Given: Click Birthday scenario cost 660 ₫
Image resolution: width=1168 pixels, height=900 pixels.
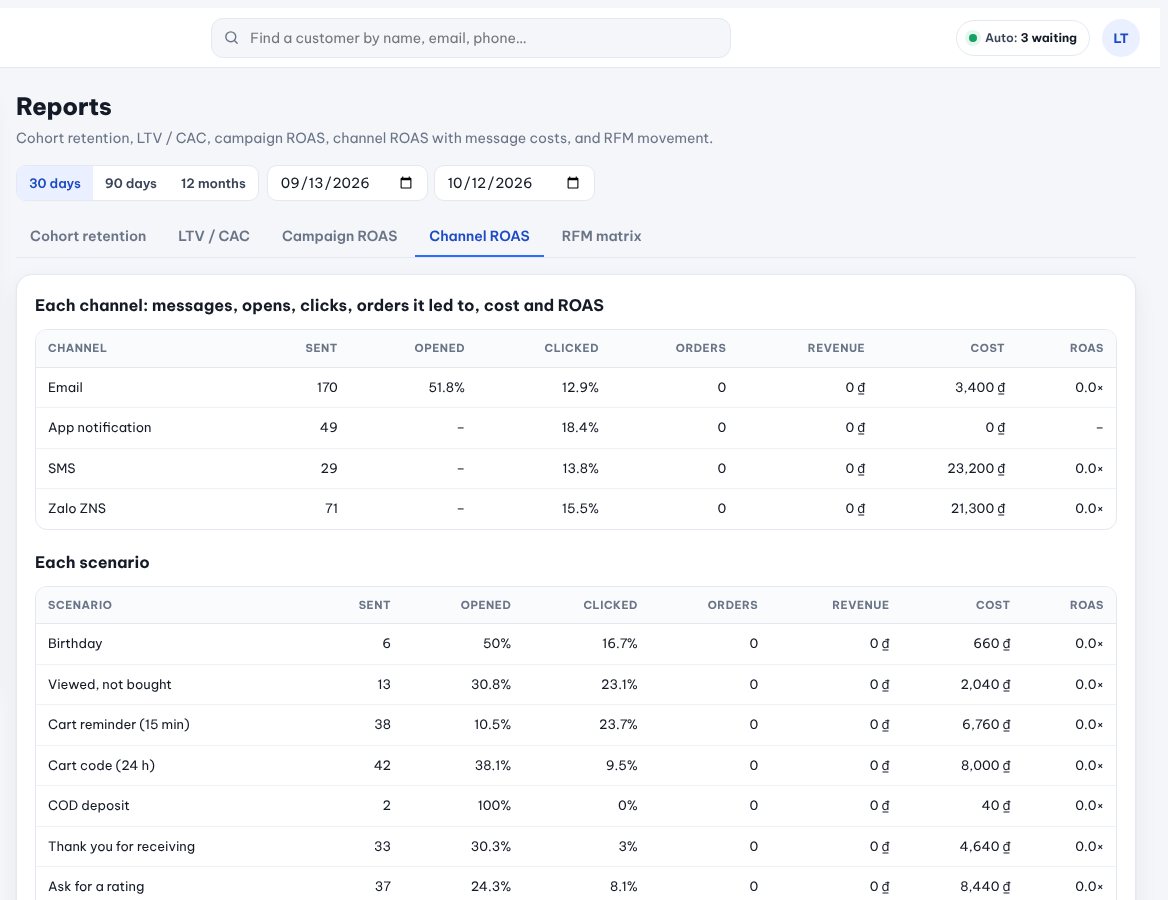Looking at the screenshot, I should (x=992, y=644).
